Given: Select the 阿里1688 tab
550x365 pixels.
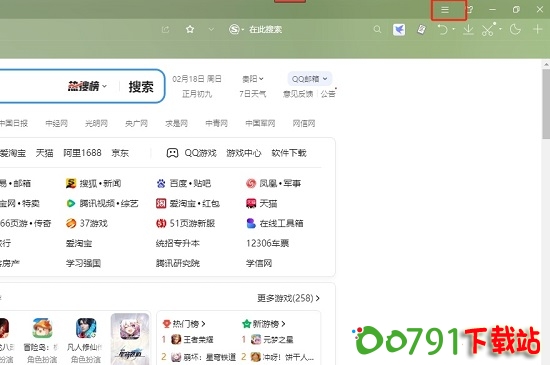Looking at the screenshot, I should point(82,153).
